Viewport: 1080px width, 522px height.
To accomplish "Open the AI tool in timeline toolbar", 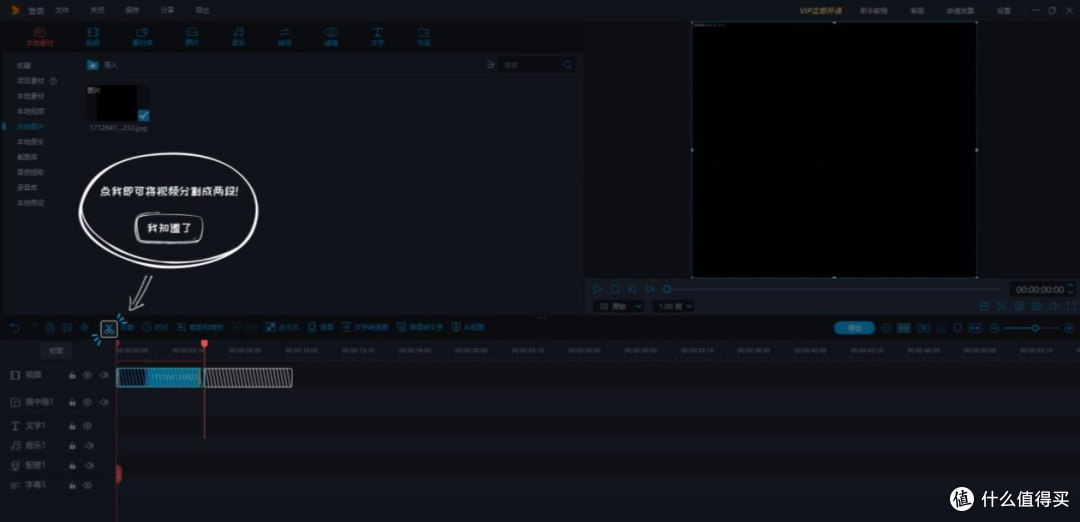I will 468,328.
